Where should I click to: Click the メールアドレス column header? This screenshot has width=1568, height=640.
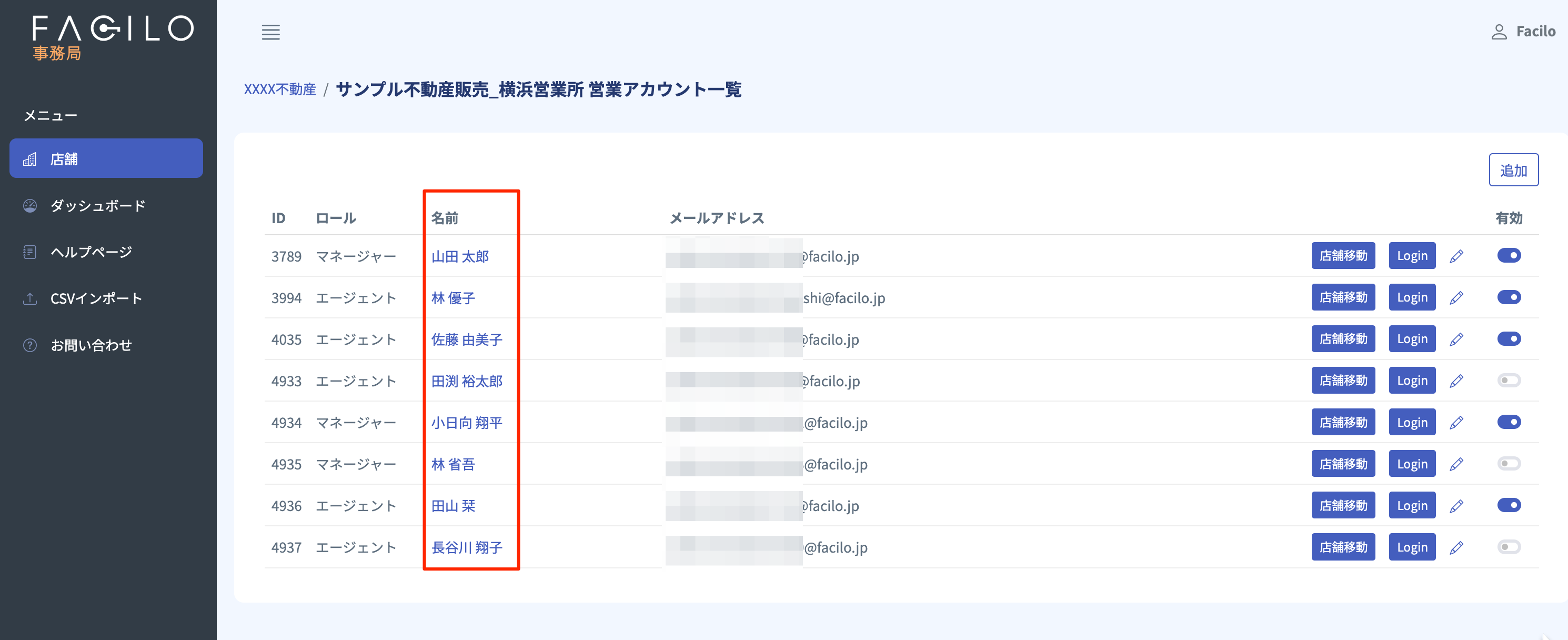click(717, 218)
